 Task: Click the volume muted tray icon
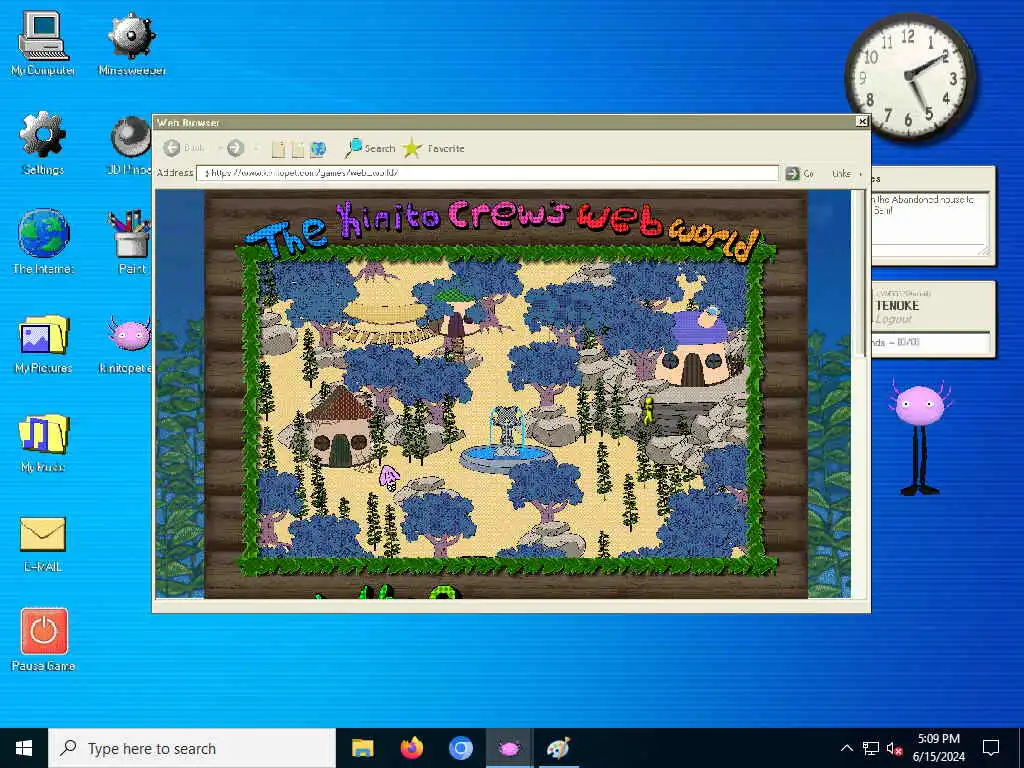894,748
